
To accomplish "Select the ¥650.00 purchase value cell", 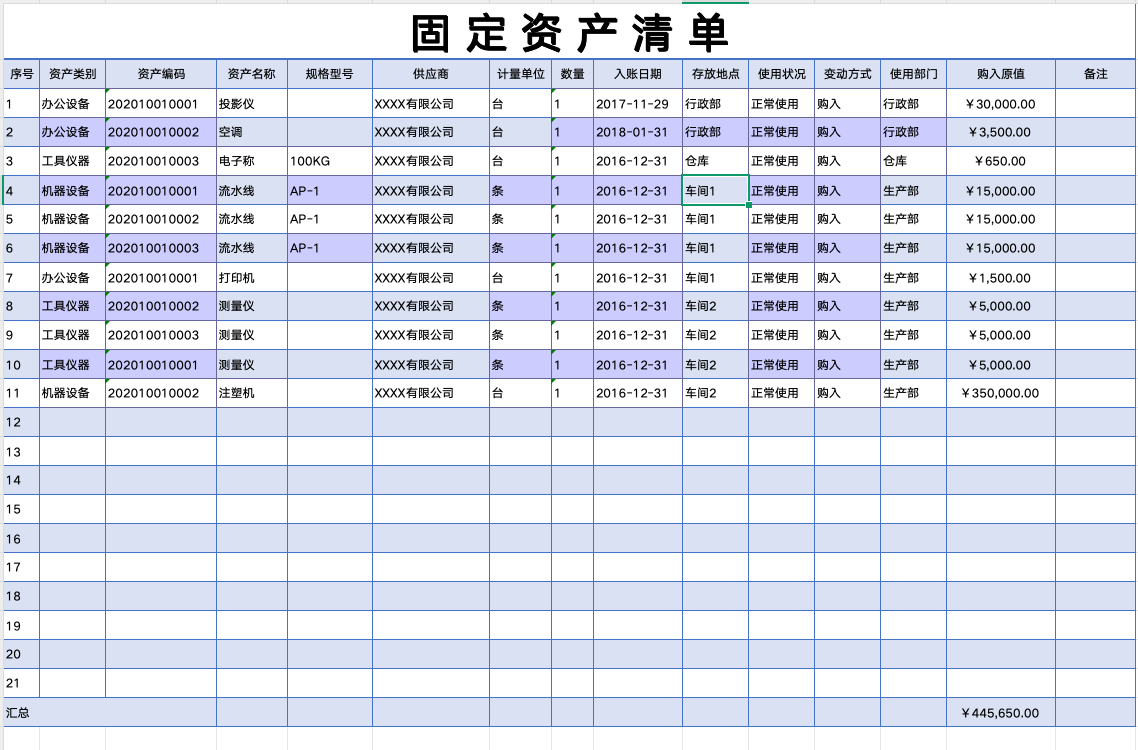I will click(x=1001, y=161).
